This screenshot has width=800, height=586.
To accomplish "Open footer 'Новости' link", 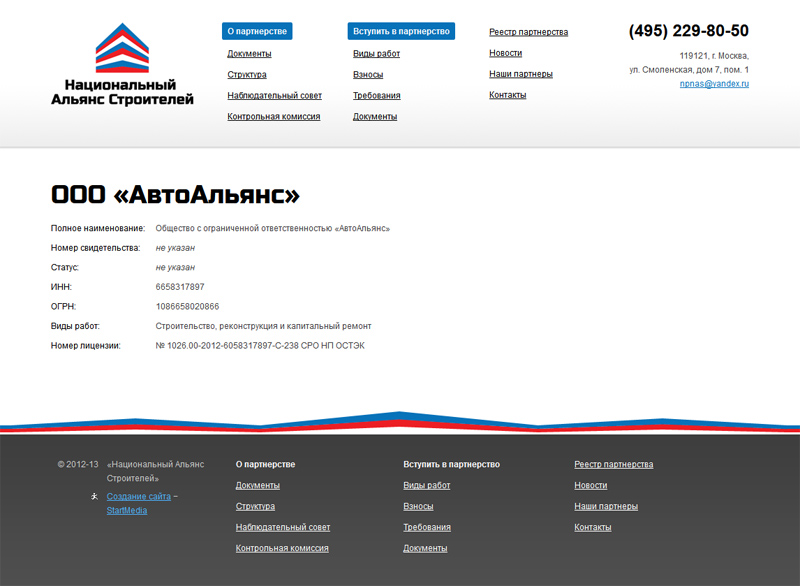I will (x=591, y=485).
